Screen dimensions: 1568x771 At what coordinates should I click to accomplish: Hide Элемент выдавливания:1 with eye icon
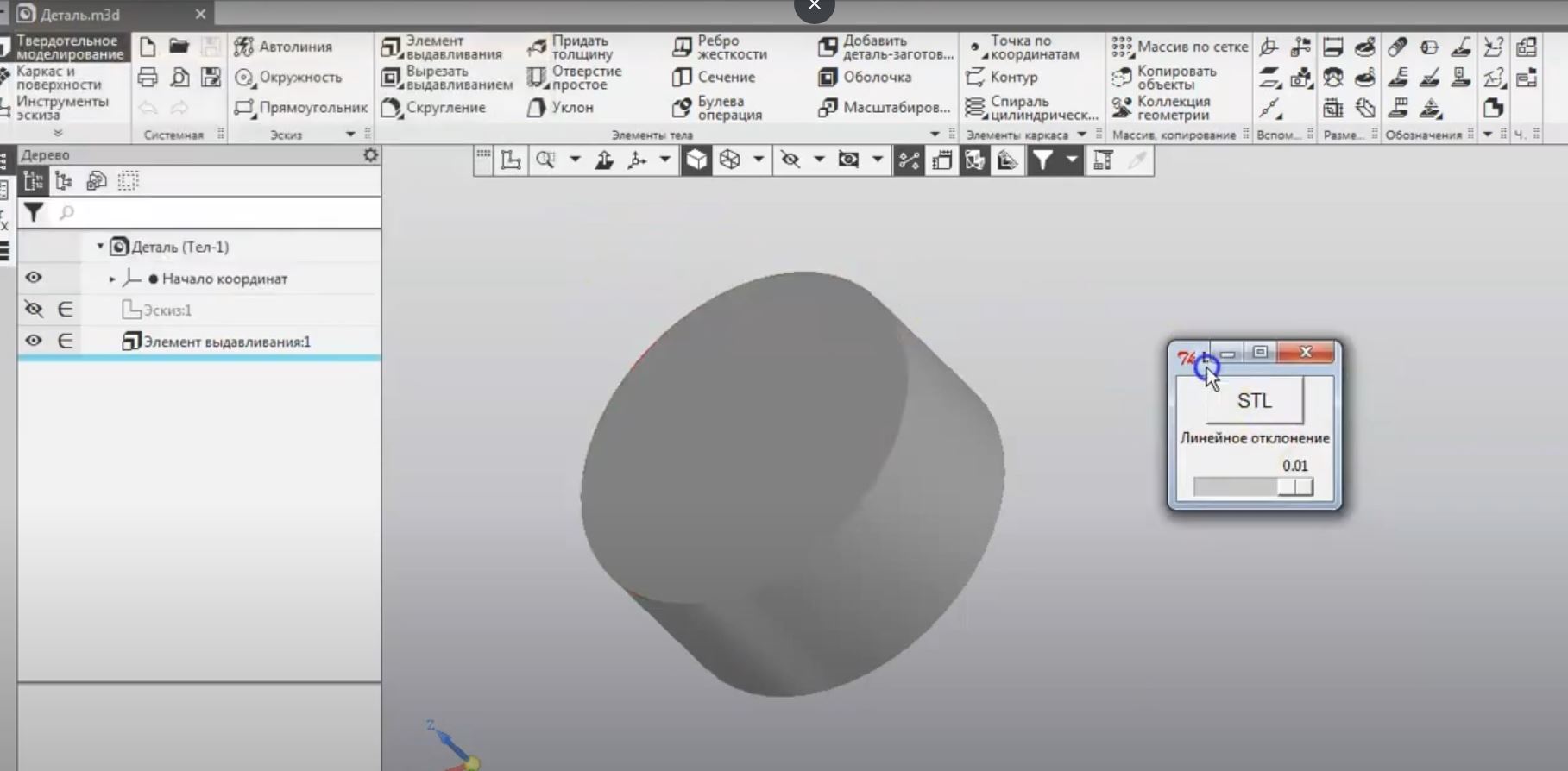(33, 341)
